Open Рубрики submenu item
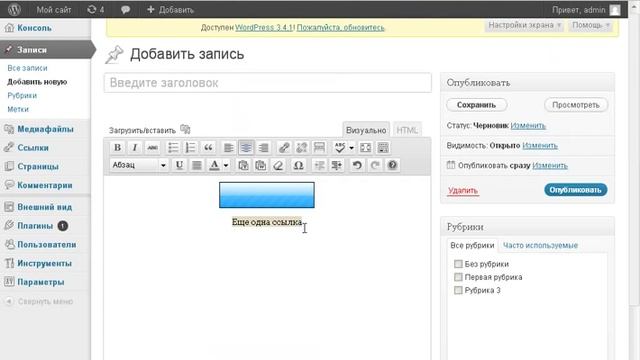 coord(22,96)
